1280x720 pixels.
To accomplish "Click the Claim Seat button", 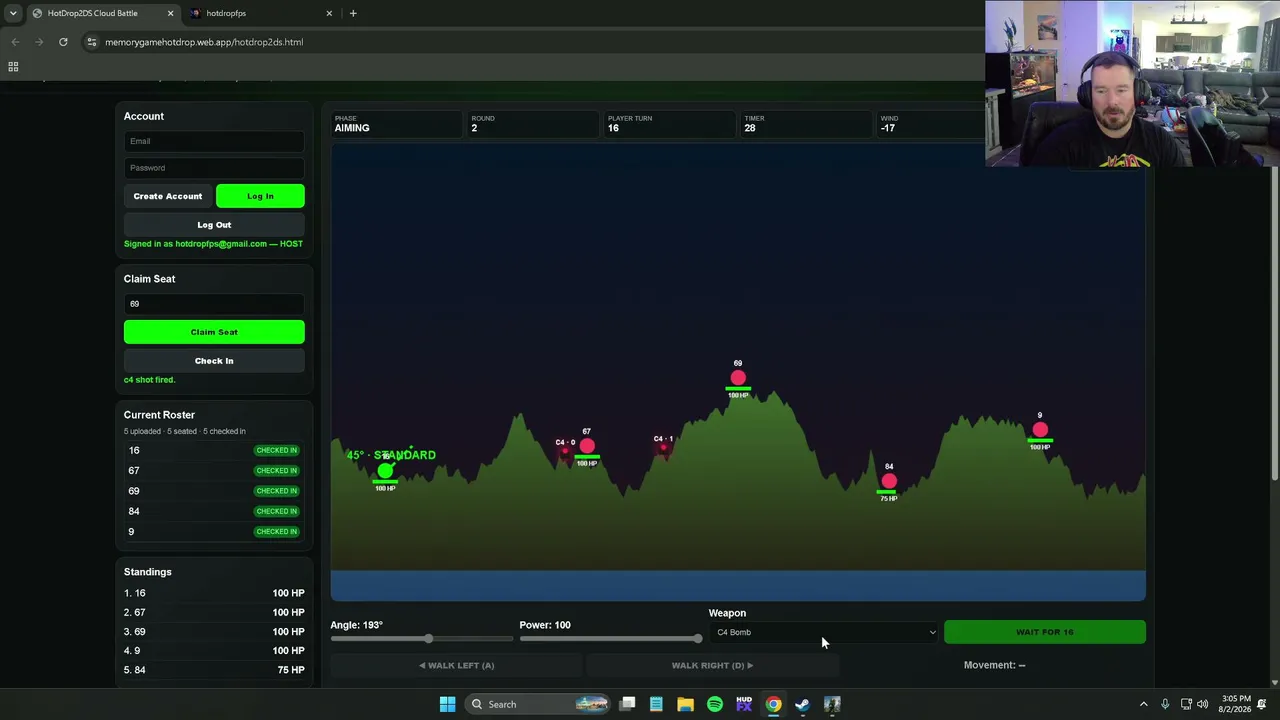I will (x=214, y=332).
